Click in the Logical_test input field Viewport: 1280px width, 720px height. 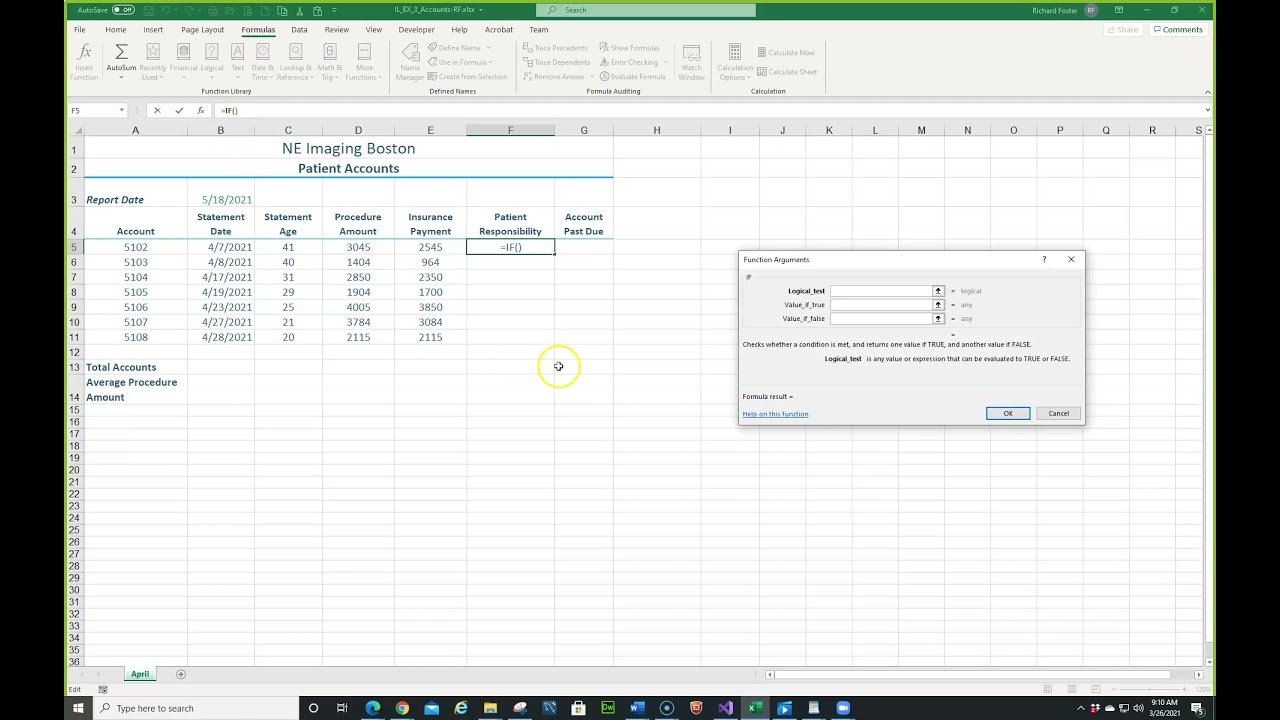[x=881, y=291]
